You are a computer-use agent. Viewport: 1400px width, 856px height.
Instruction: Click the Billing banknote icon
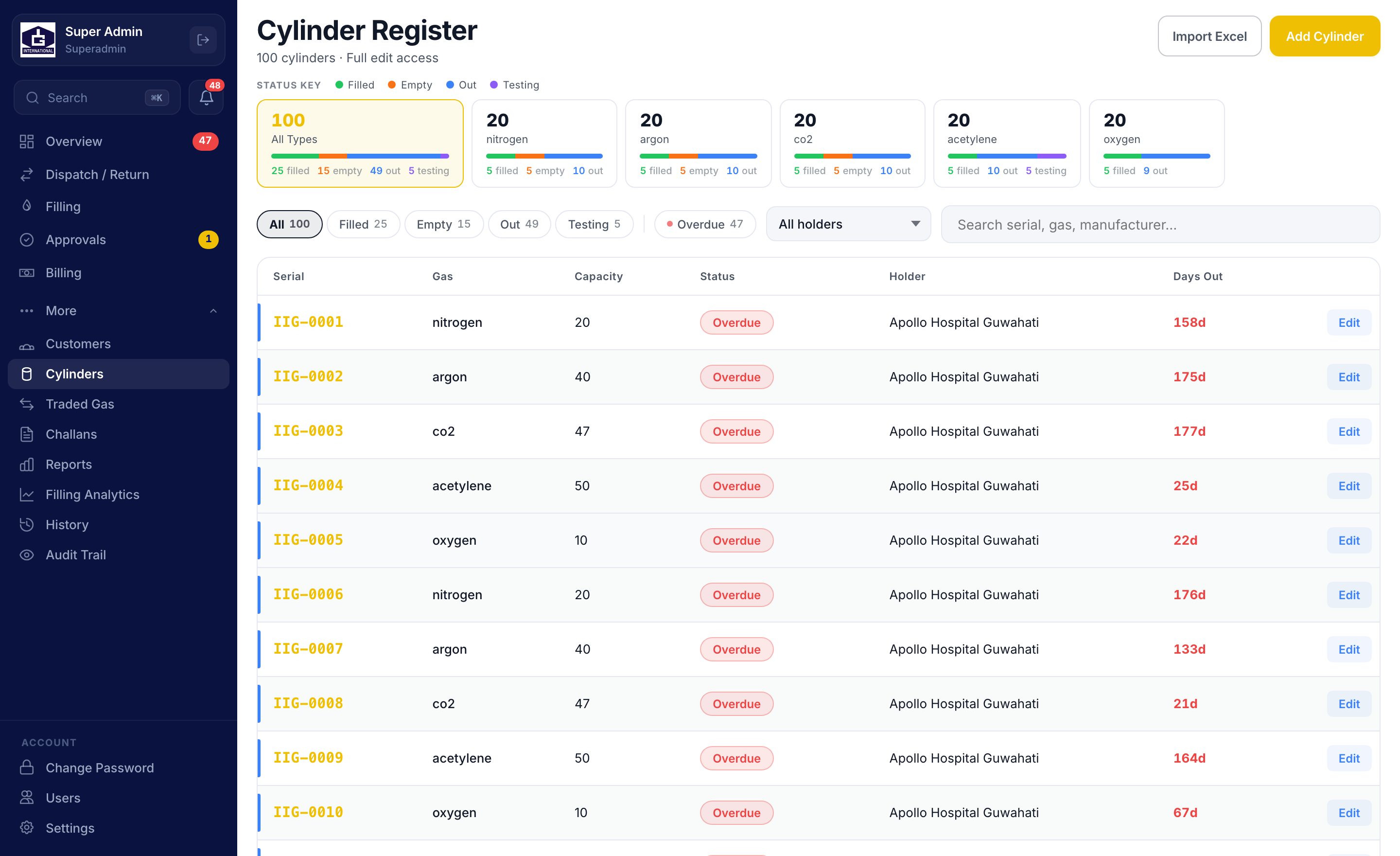tap(27, 273)
